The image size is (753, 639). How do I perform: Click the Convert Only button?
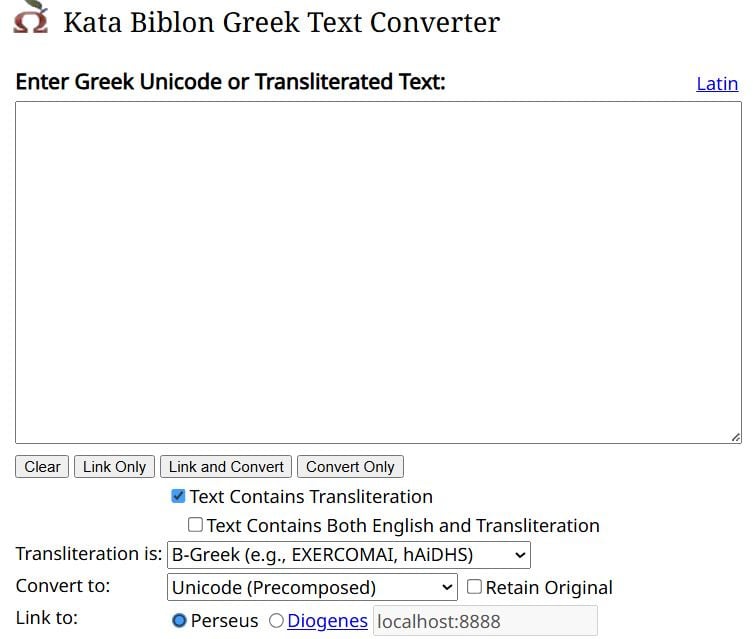coord(350,467)
